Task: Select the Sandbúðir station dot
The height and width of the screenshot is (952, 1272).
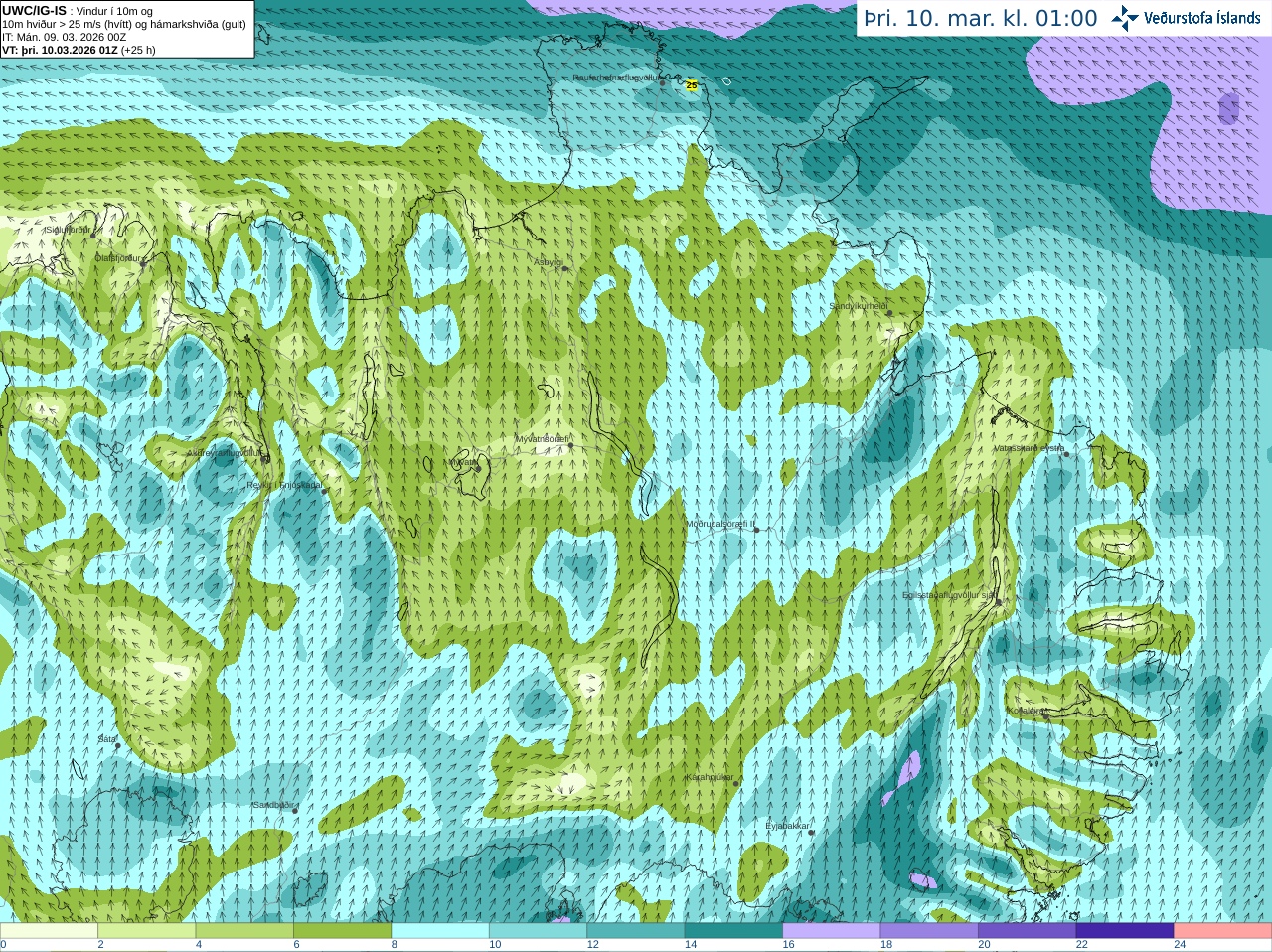Action: [295, 811]
